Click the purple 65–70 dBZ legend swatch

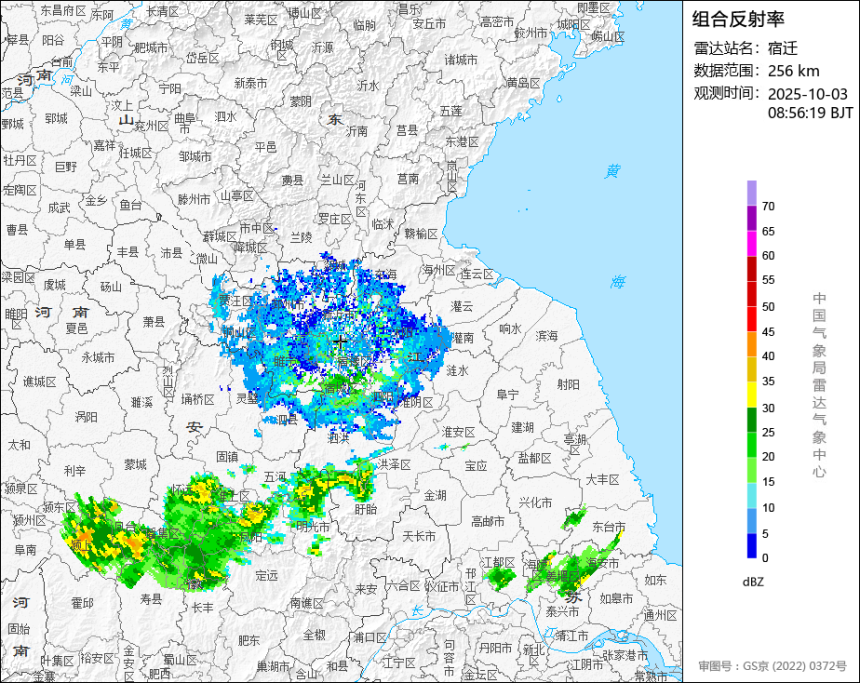pyautogui.click(x=751, y=218)
